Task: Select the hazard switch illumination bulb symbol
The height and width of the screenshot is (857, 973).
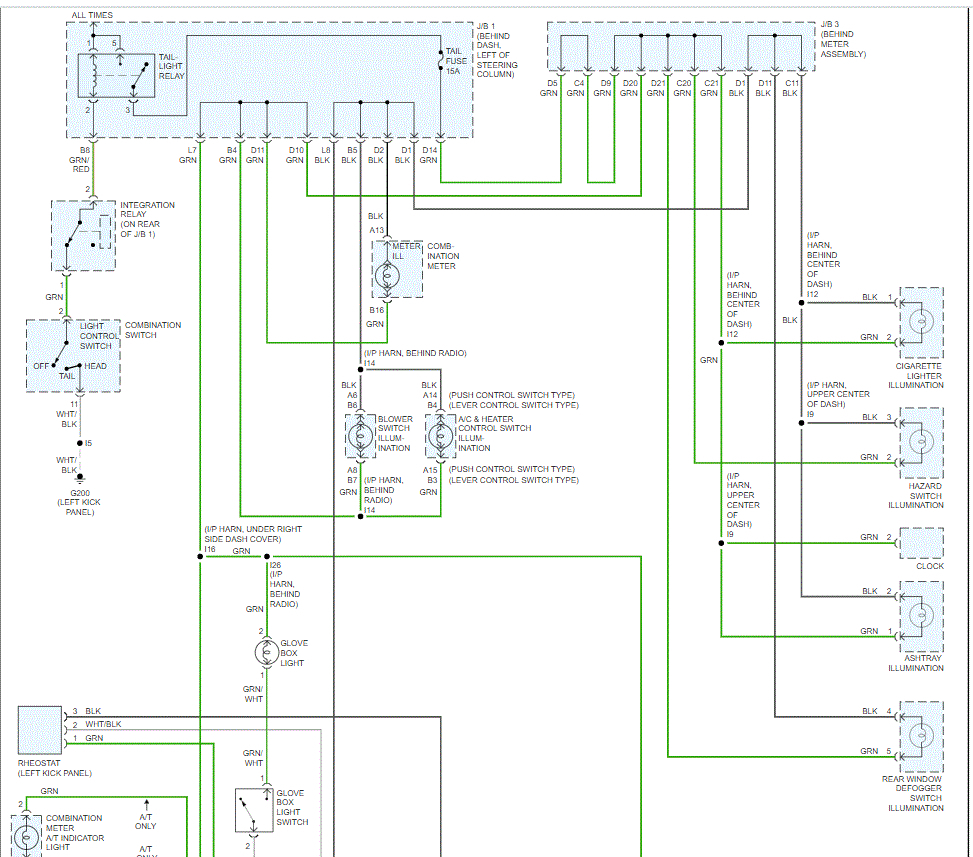Action: pos(921,442)
